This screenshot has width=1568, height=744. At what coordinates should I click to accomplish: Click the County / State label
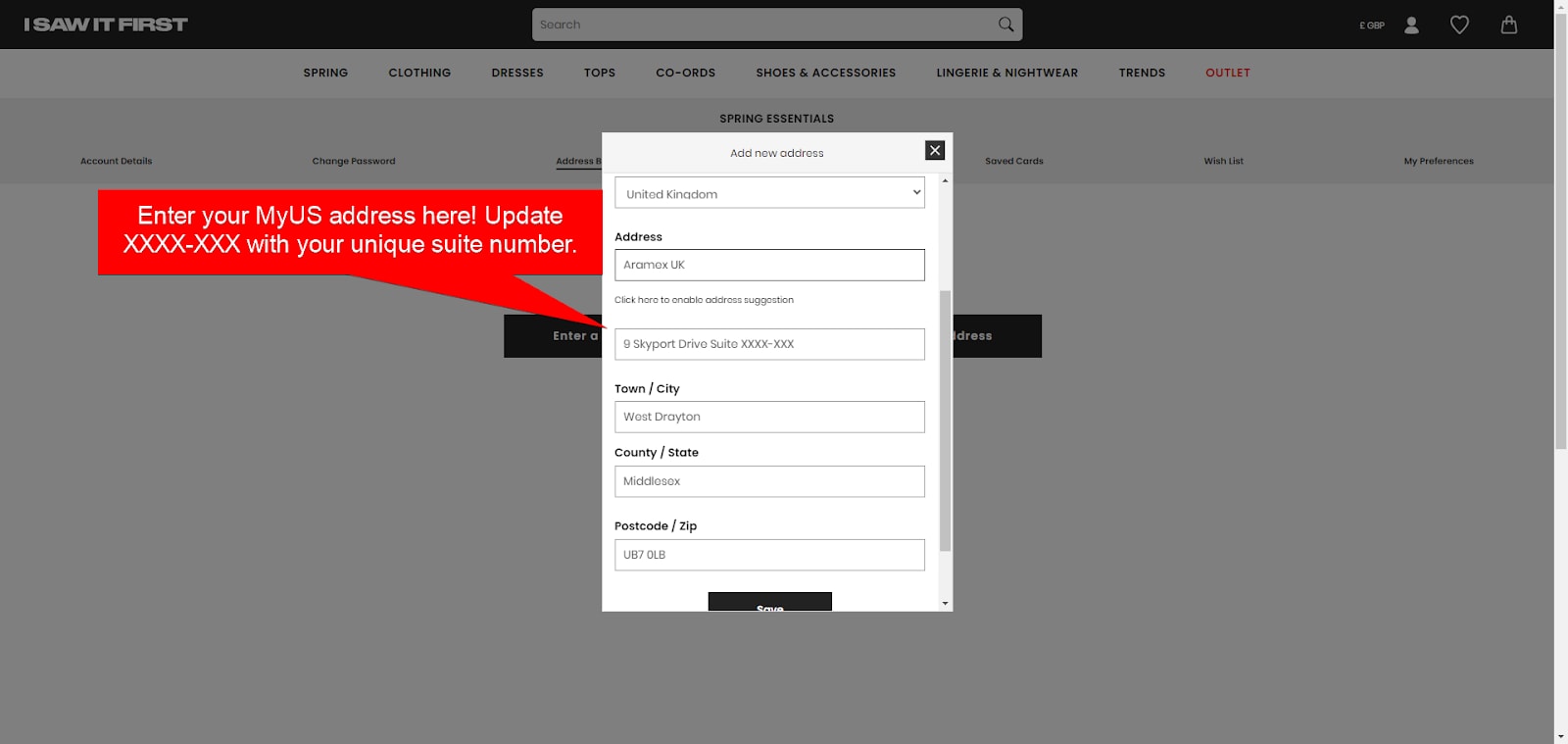(x=657, y=453)
